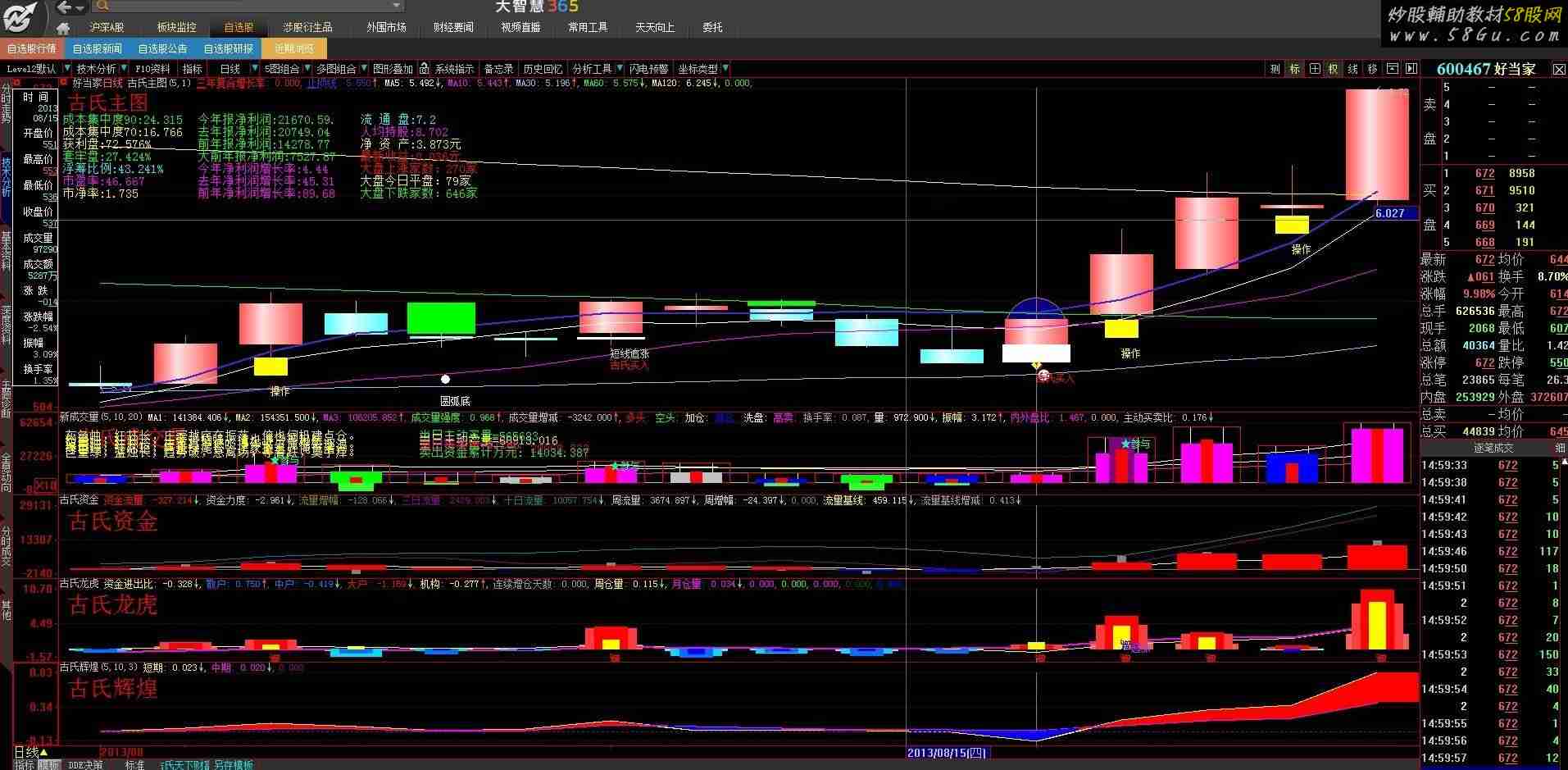Image resolution: width=1568 pixels, height=770 pixels.
Task: Open the 板块监控 menu
Action: pyautogui.click(x=176, y=28)
